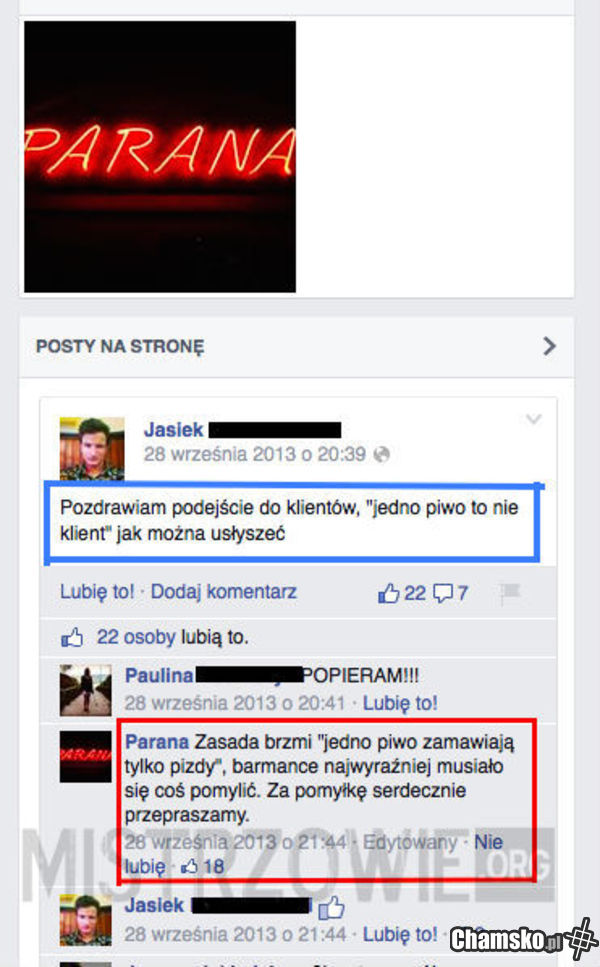Like the post with Lubię to! link

tap(97, 591)
